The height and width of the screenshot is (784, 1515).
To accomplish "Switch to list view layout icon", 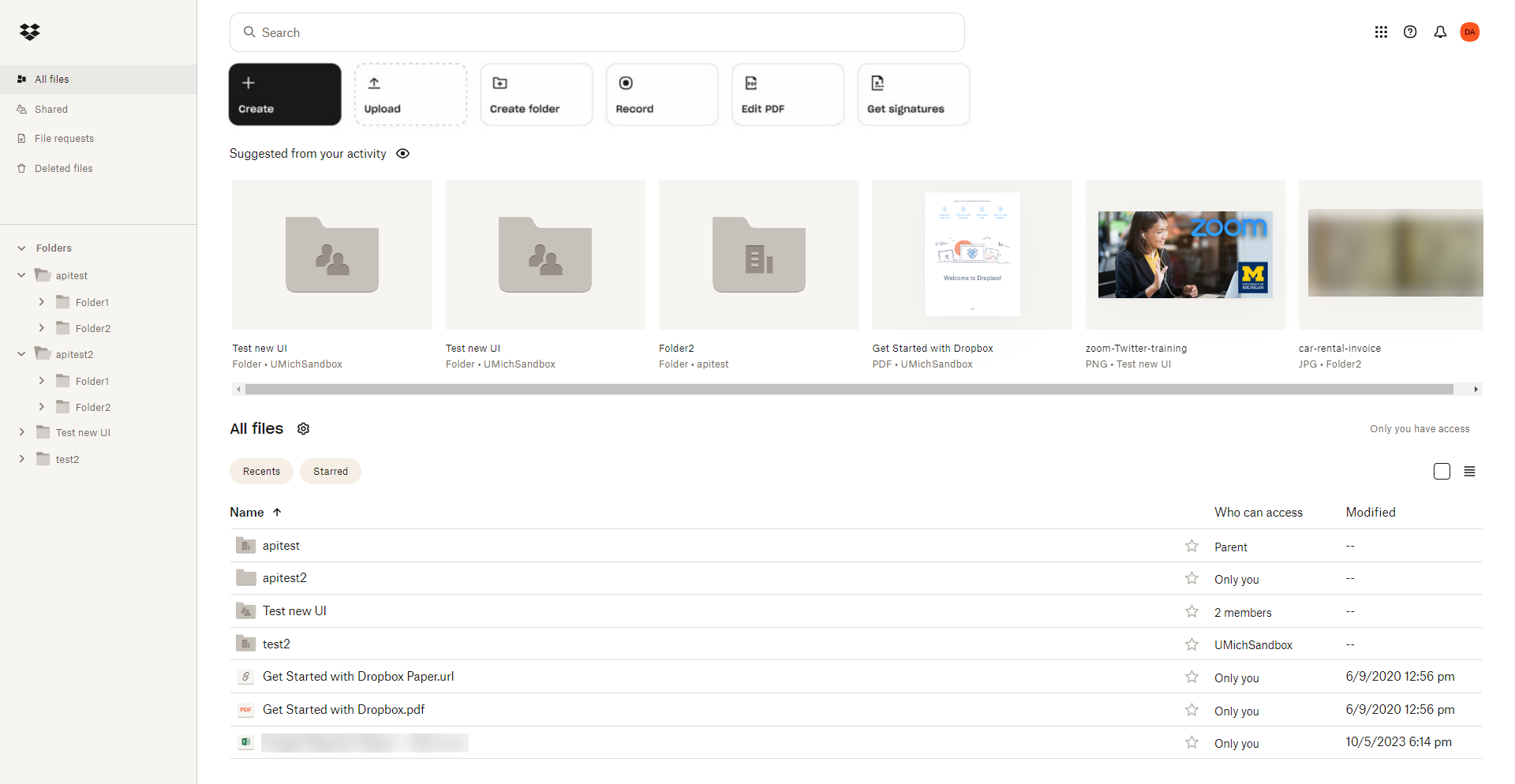I will 1469,472.
